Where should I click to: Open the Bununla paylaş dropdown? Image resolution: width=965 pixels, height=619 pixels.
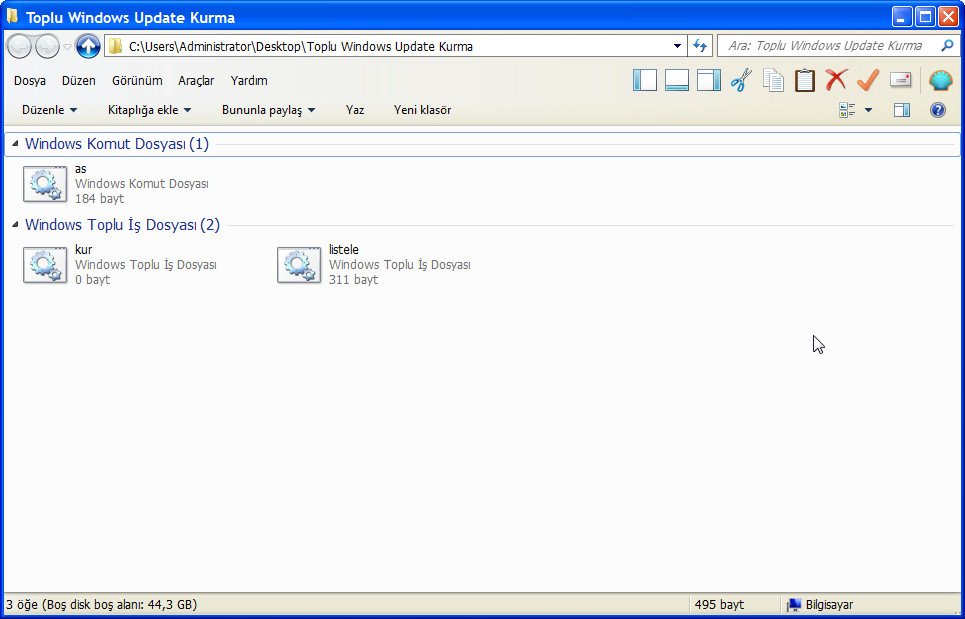(268, 110)
